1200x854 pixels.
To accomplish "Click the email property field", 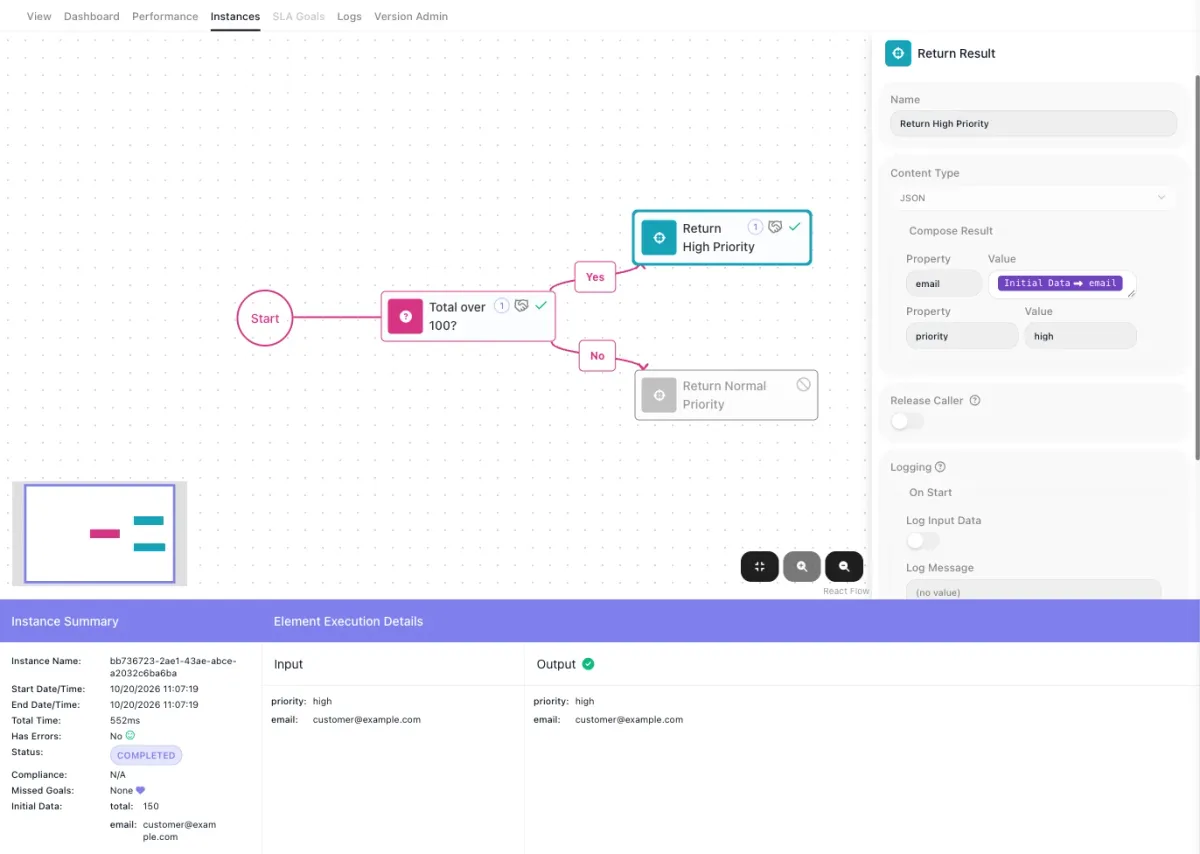I will pyautogui.click(x=943, y=284).
